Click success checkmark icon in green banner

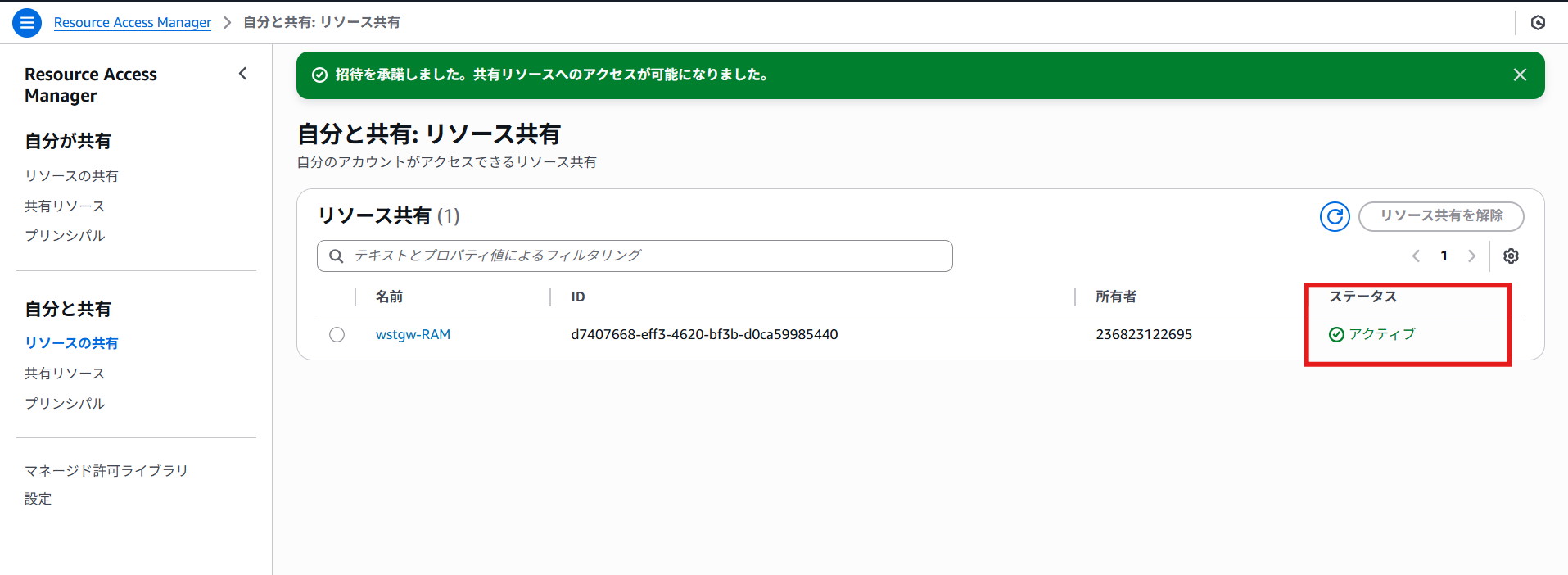coord(320,75)
